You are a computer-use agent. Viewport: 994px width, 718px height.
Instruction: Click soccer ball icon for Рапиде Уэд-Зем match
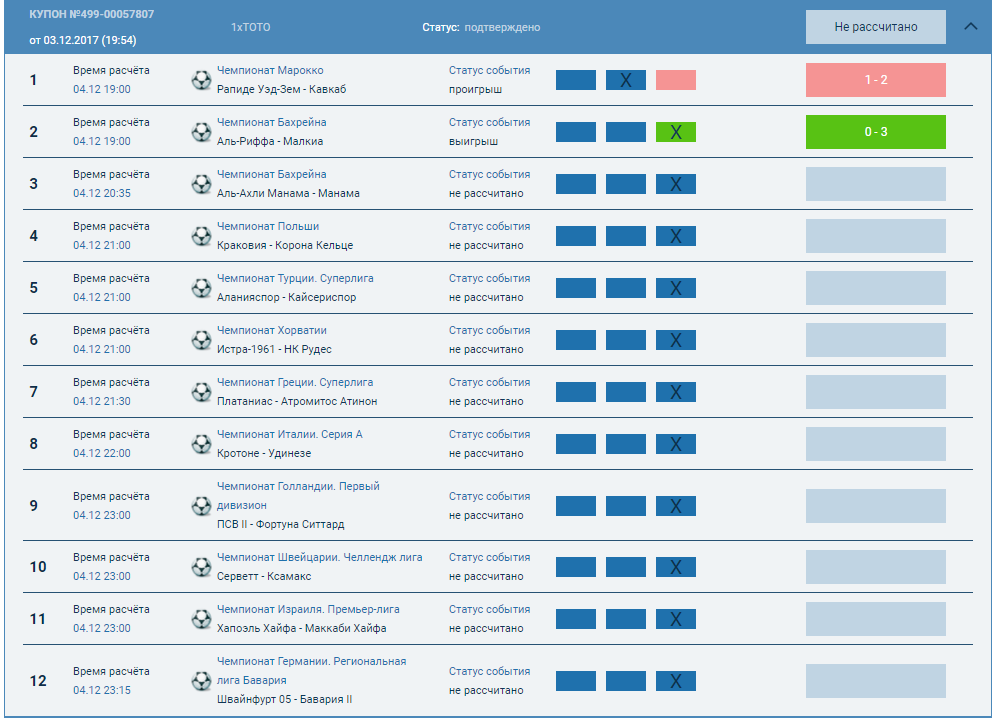click(201, 80)
